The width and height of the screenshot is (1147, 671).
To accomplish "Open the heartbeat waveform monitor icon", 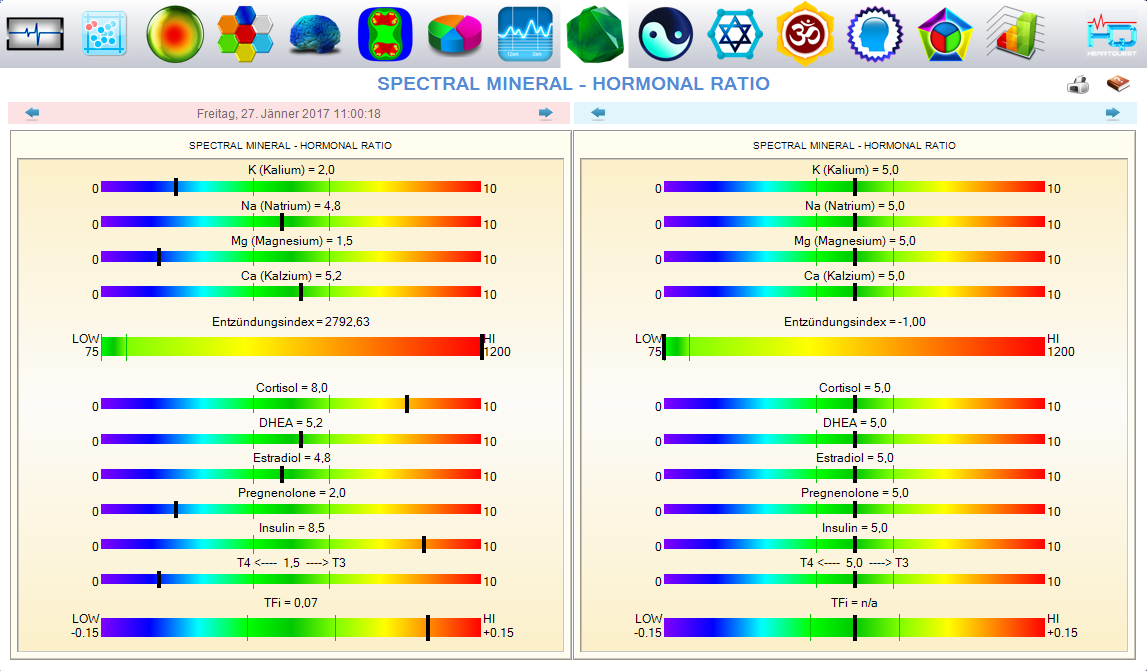I will tap(35, 34).
